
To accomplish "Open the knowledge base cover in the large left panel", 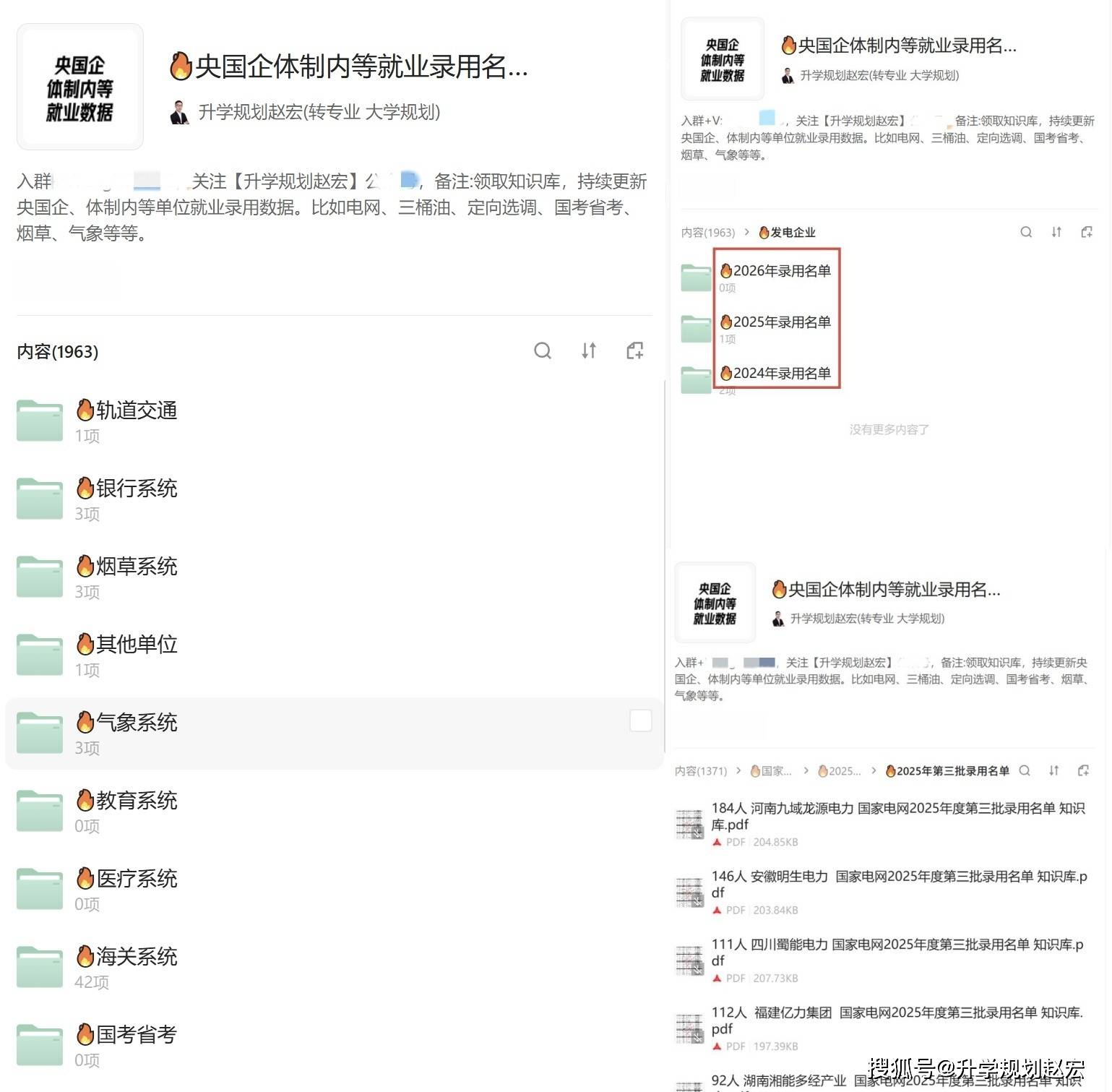I will pos(80,87).
